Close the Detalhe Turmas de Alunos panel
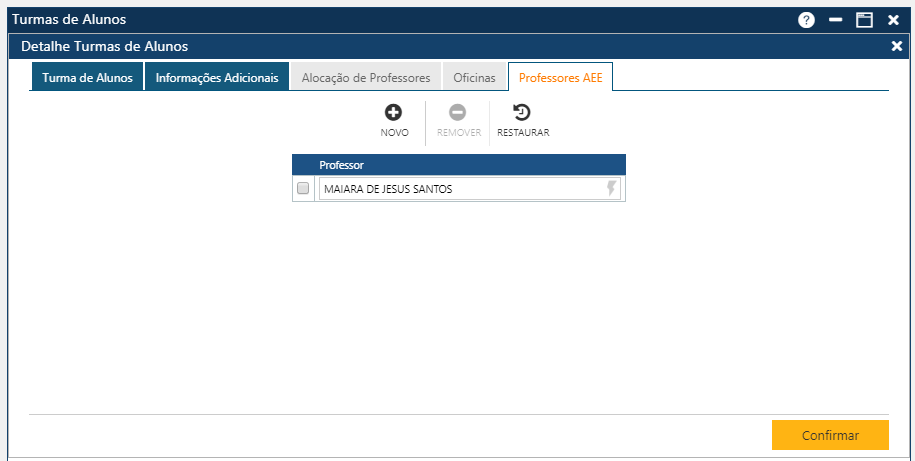 (896, 46)
